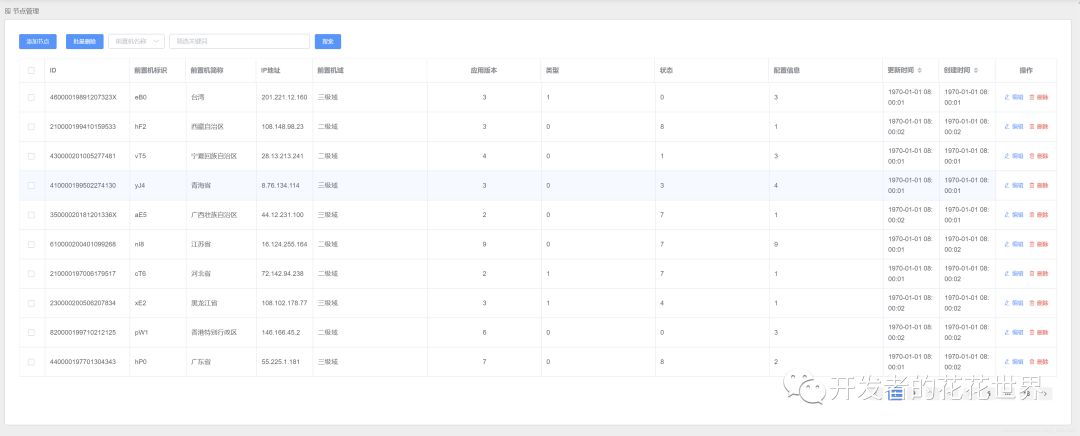The height and width of the screenshot is (436, 1080).
Task: Click IP address 108.148.98.23
Action: [x=282, y=127]
